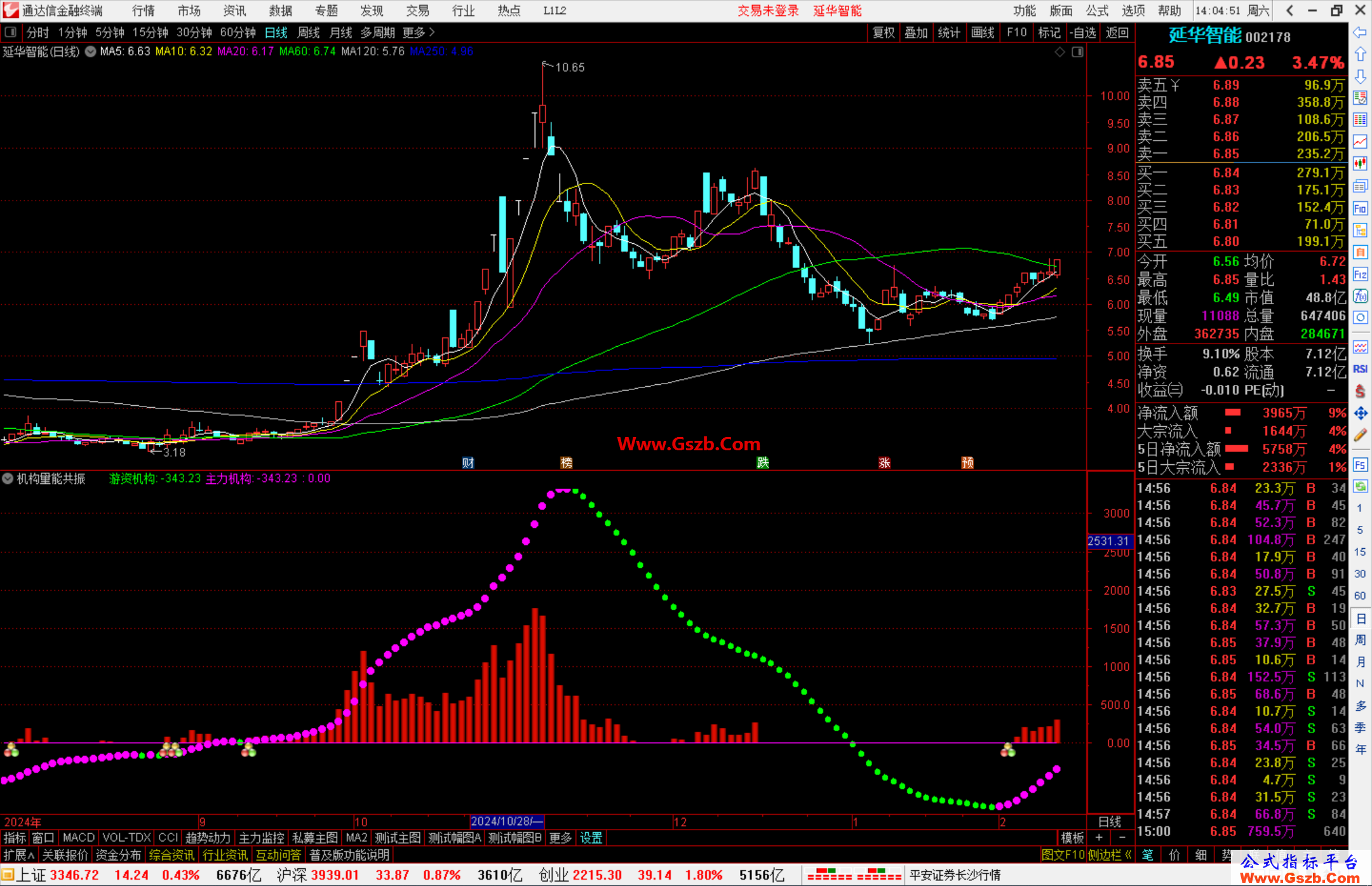
Task: Open the candlestick chart sidebar icon
Action: pos(1360,164)
